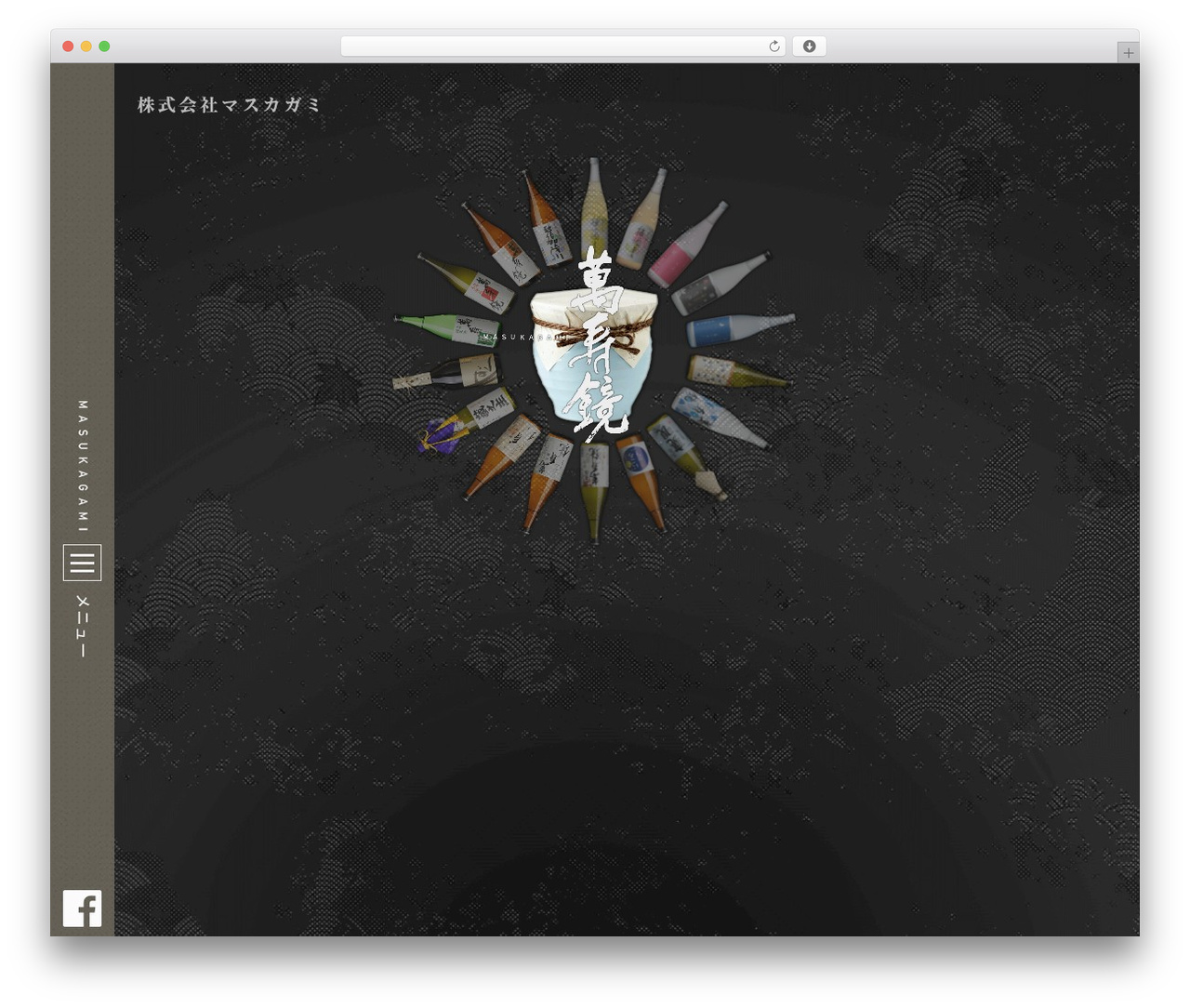Click the browser address bar field
The height and width of the screenshot is (1008, 1190).
562,46
